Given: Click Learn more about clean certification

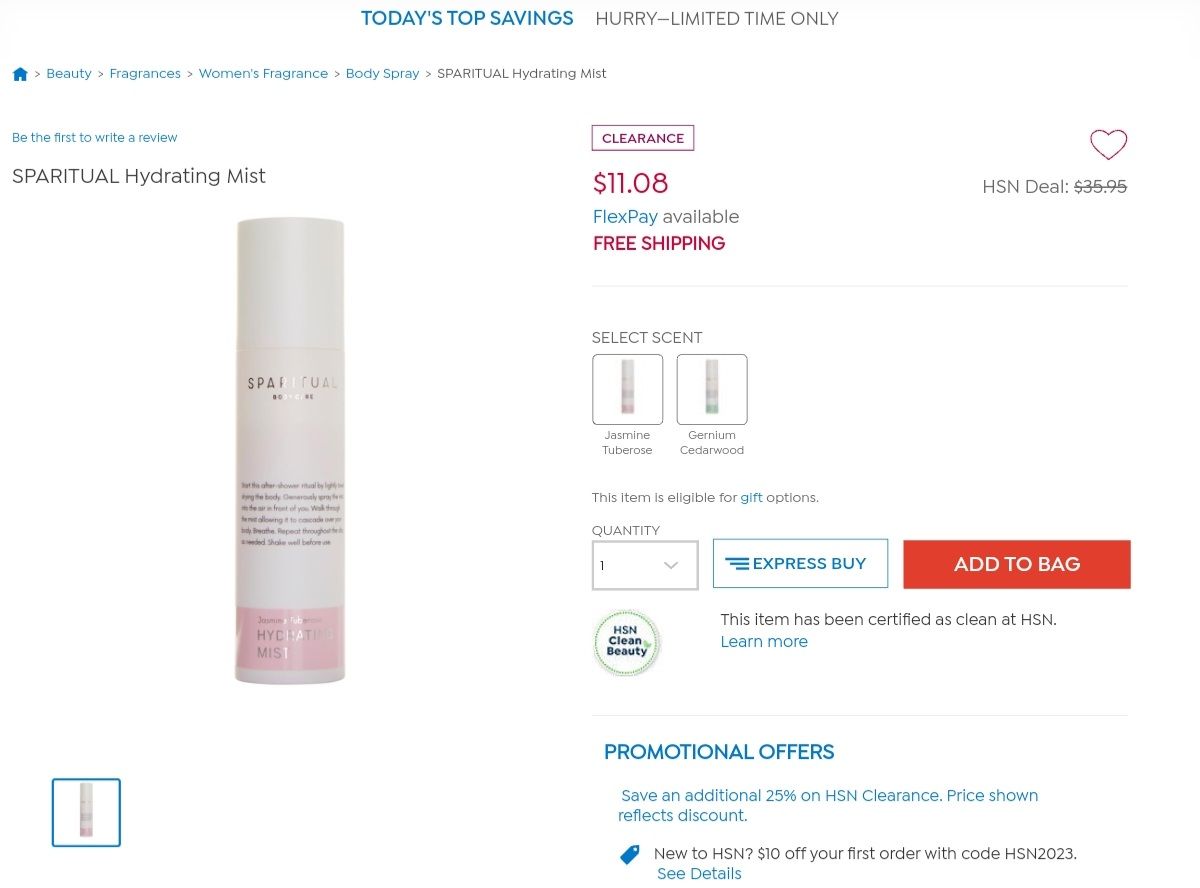Looking at the screenshot, I should click(764, 642).
